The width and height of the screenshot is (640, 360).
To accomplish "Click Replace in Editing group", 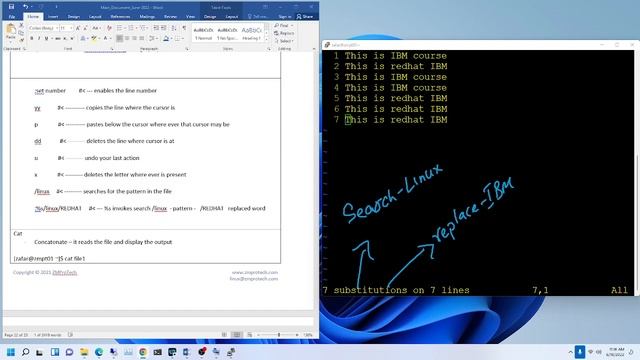I will point(284,33).
